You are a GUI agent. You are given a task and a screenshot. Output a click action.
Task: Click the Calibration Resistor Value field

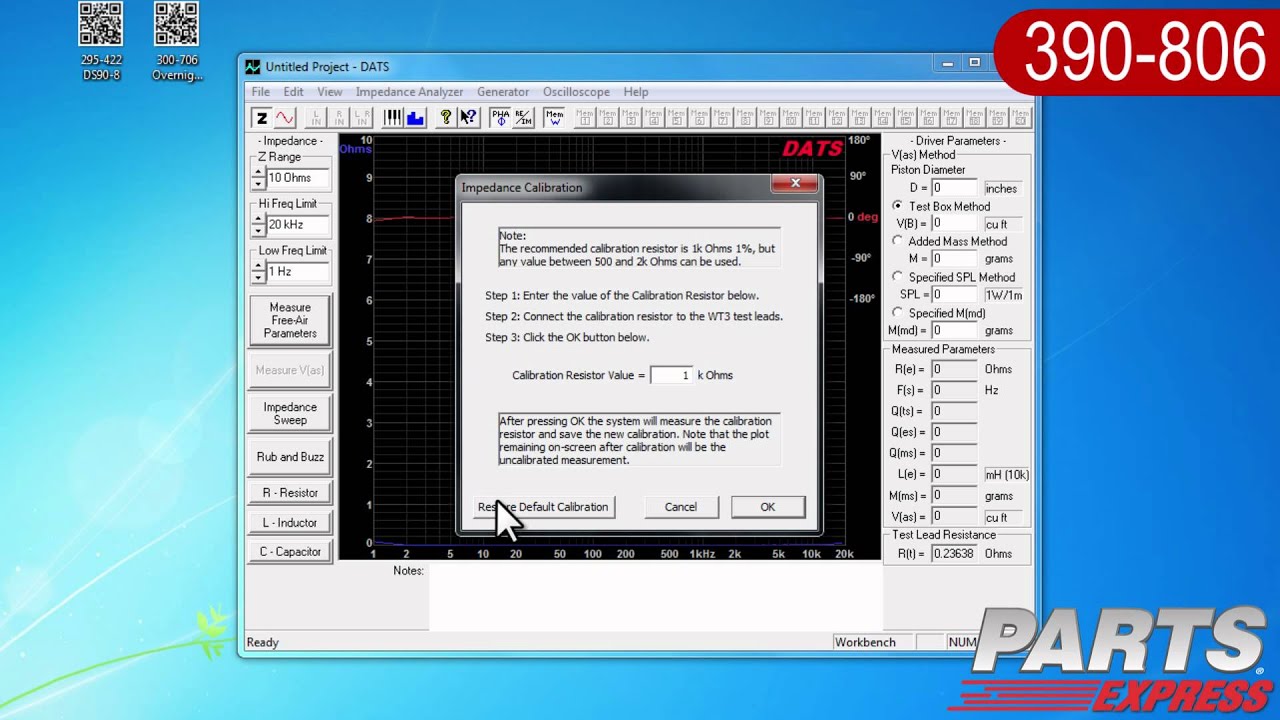(x=671, y=375)
